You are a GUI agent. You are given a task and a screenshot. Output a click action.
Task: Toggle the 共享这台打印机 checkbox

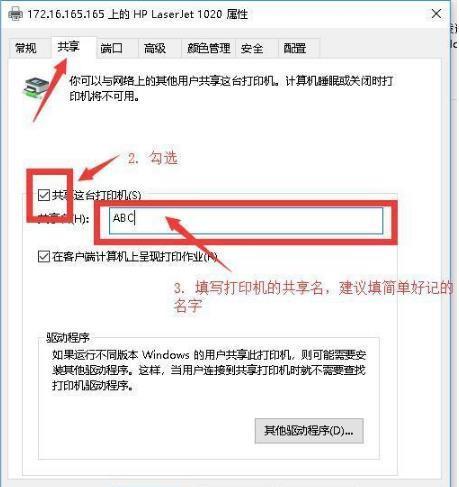point(44,195)
